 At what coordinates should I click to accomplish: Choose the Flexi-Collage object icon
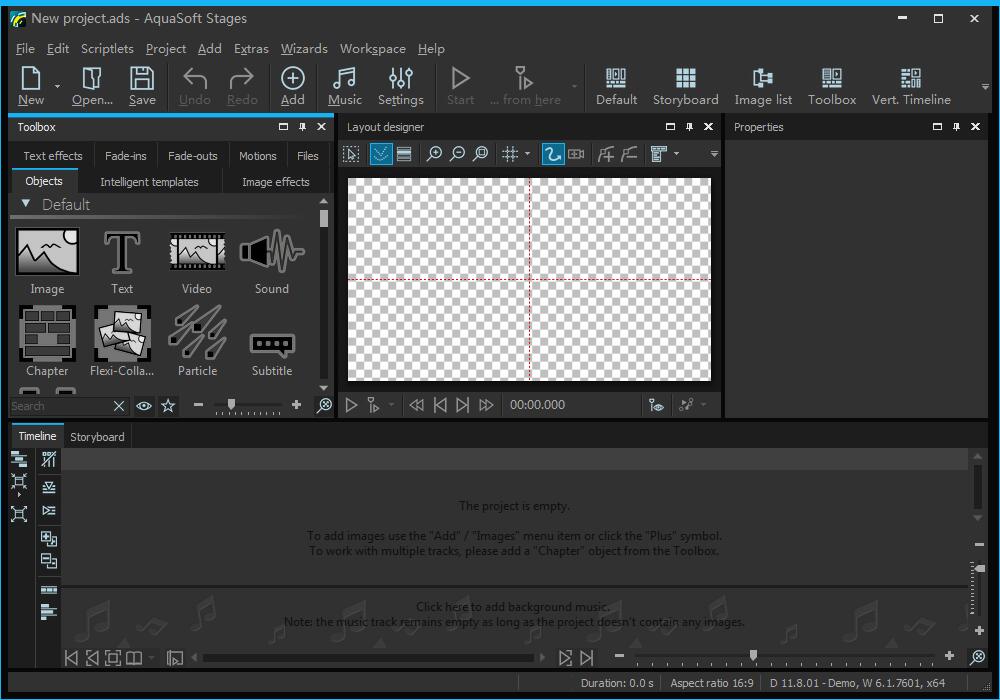coord(122,335)
